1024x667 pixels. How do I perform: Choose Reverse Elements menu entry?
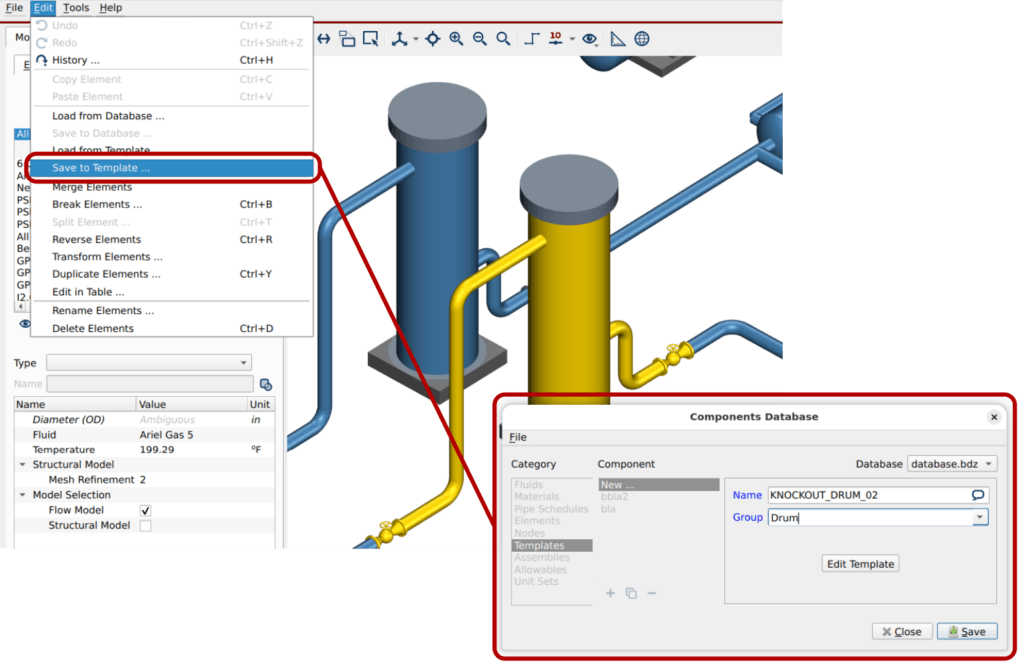pos(172,239)
